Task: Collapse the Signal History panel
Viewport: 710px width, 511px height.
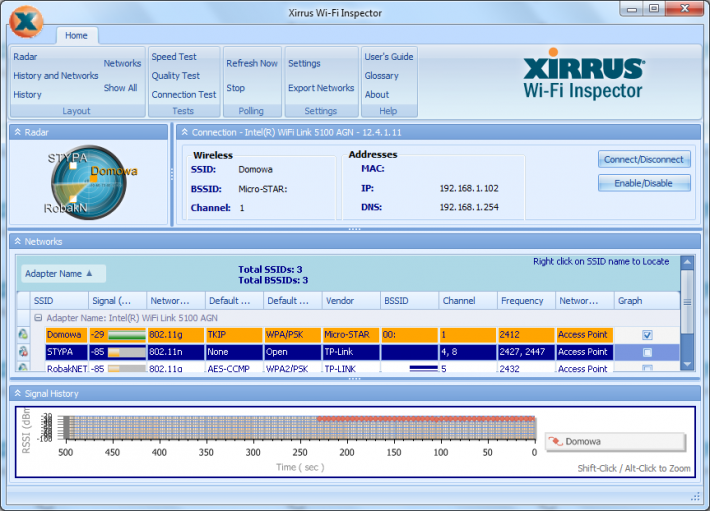Action: tap(18, 393)
